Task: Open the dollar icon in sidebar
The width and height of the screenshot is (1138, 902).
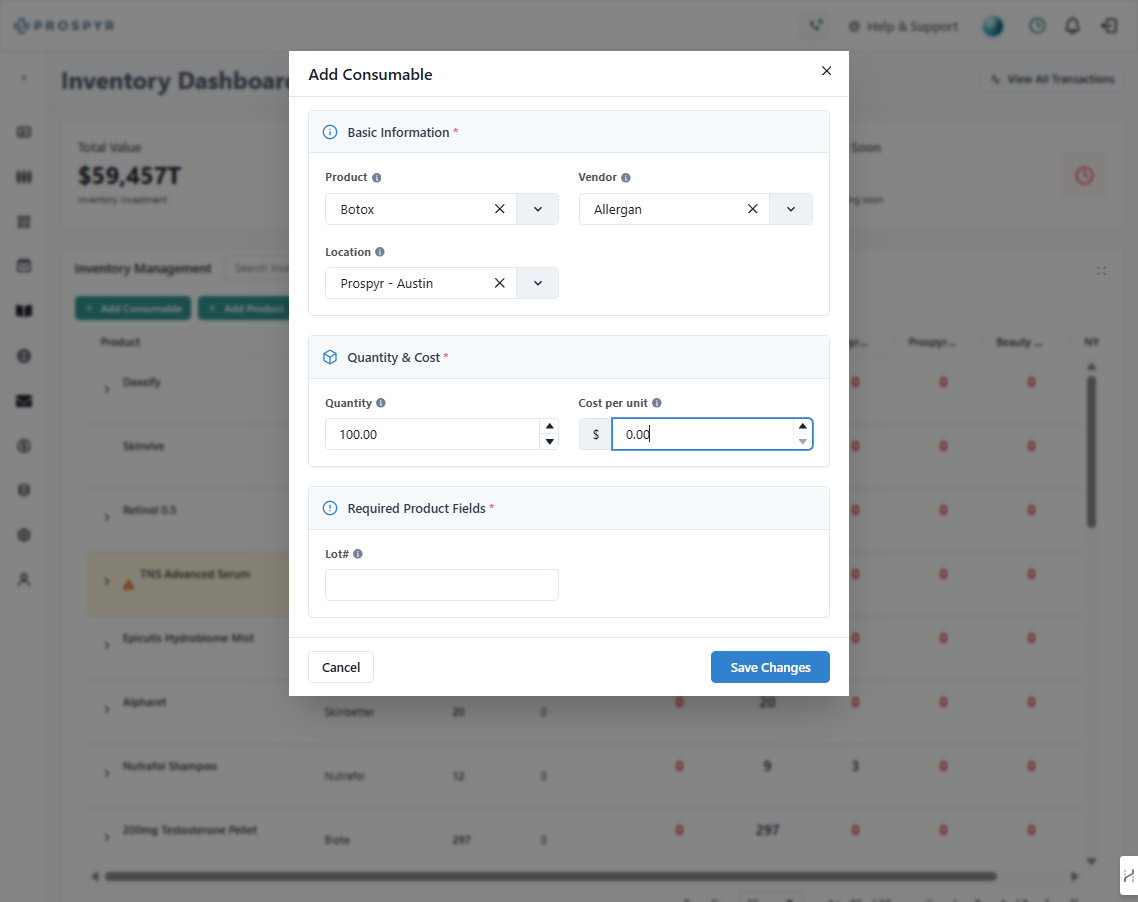Action: coord(24,446)
